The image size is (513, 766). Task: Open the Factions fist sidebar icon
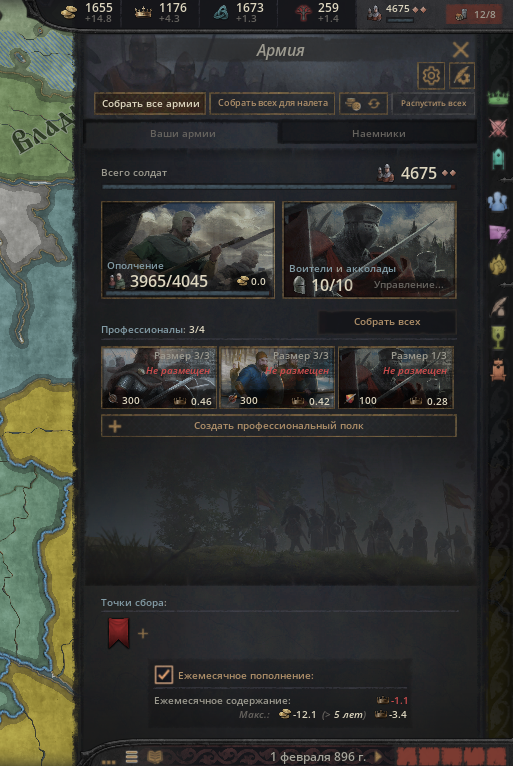click(x=498, y=265)
